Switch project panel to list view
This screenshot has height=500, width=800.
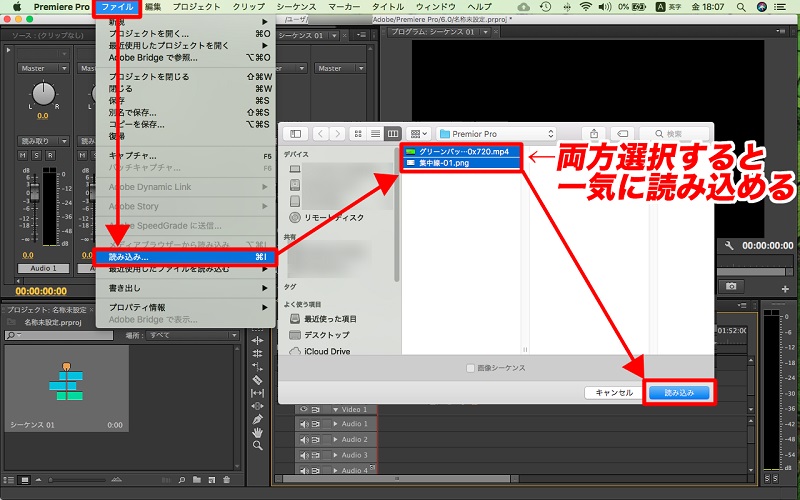9,480
